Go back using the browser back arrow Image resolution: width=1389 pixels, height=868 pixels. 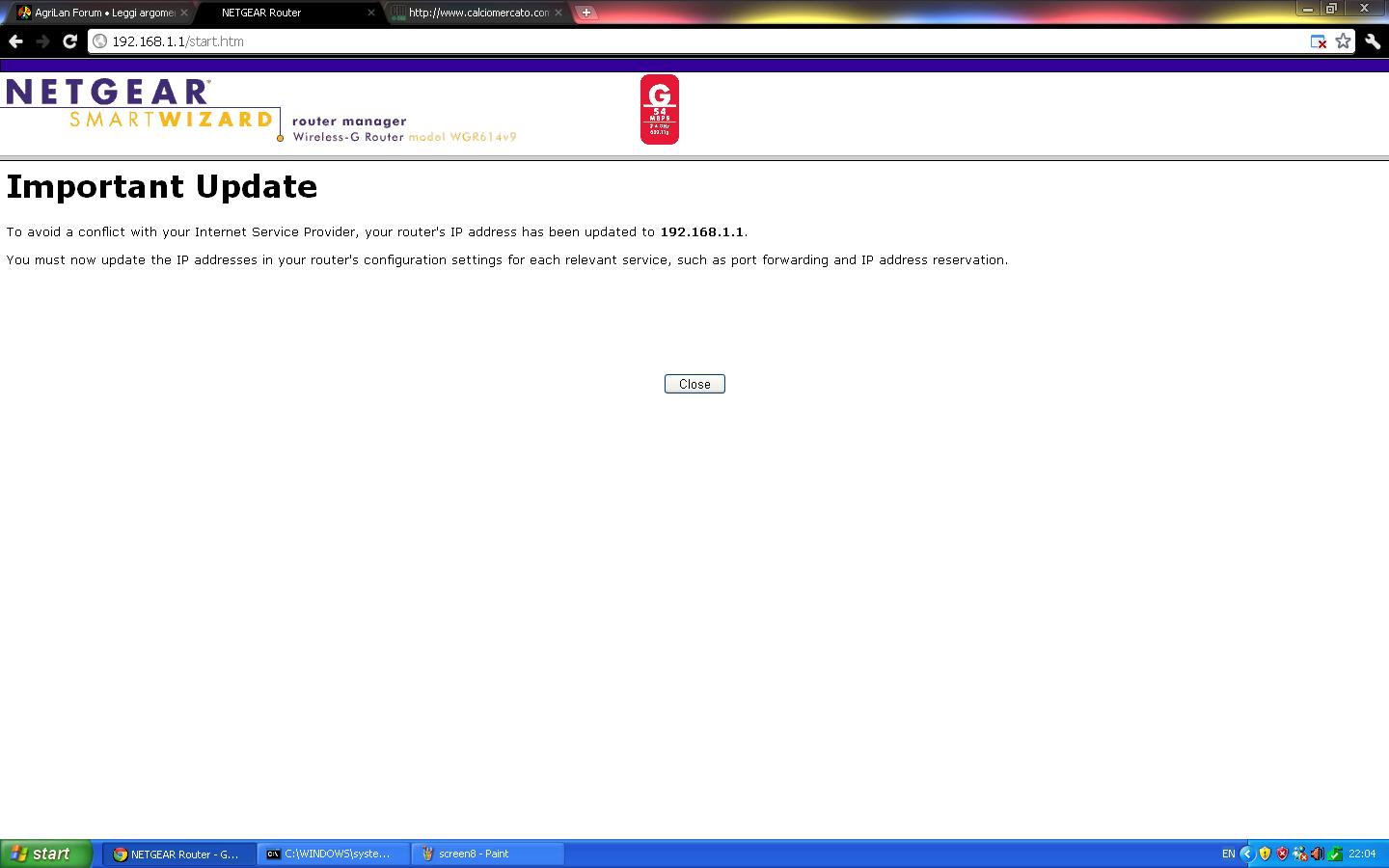coord(15,41)
